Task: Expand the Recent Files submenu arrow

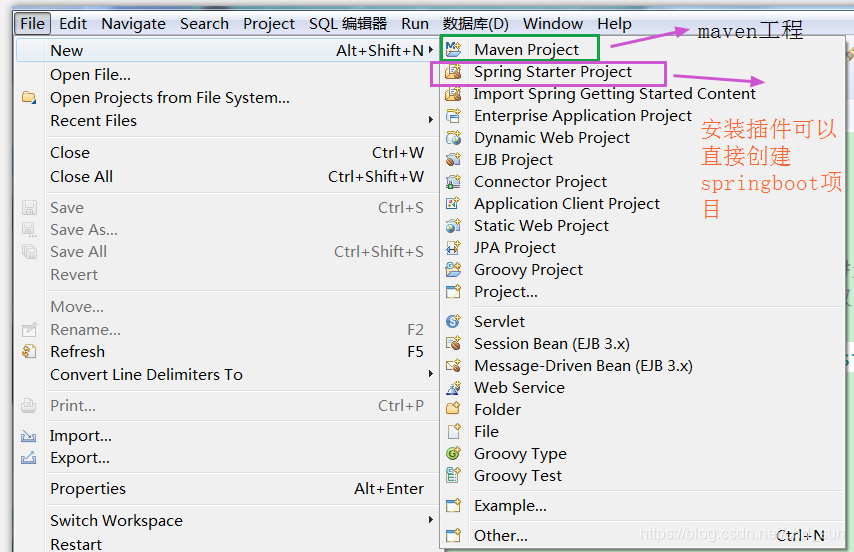Action: [430, 120]
